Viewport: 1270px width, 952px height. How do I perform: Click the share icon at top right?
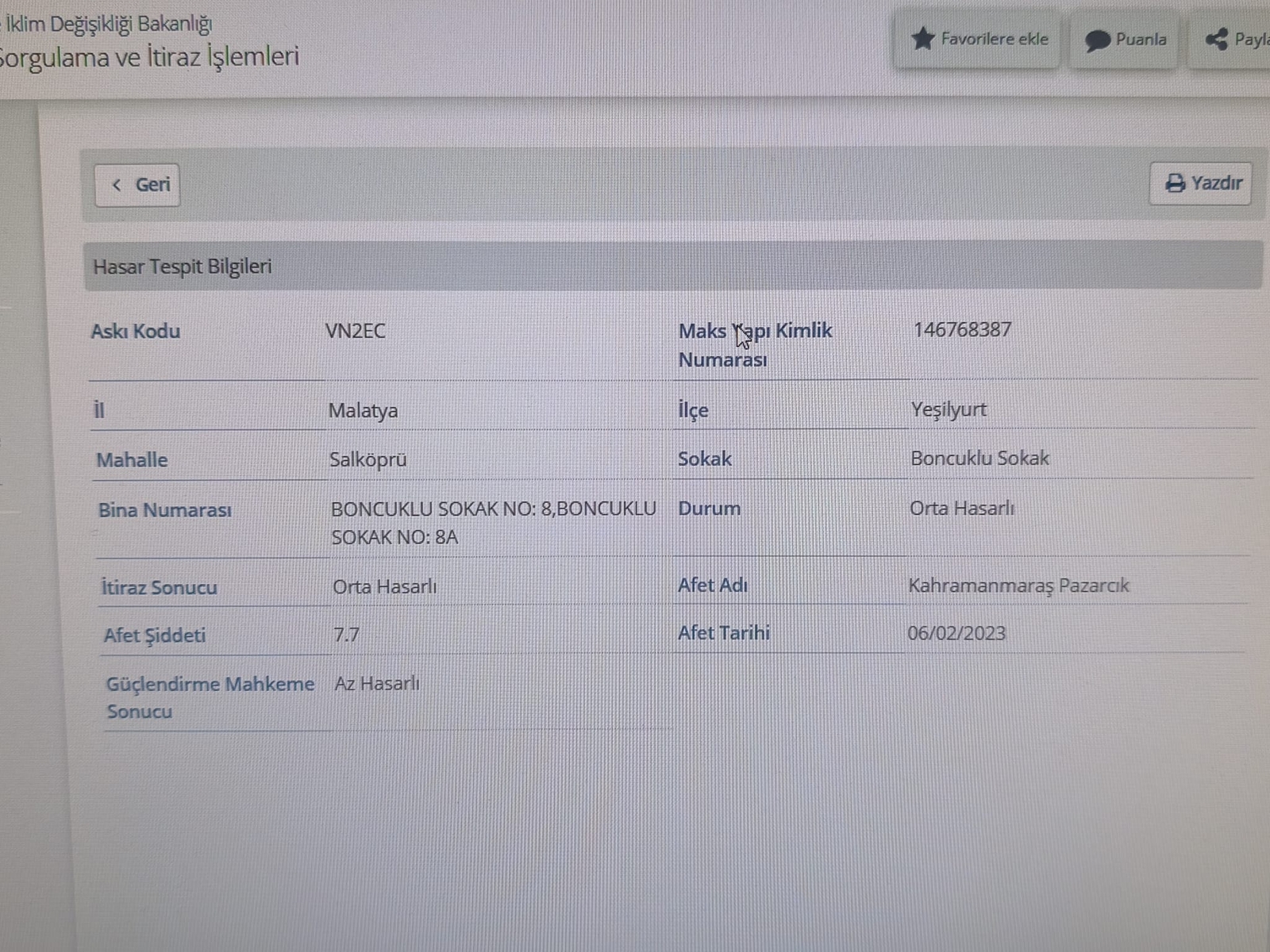pyautogui.click(x=1216, y=40)
